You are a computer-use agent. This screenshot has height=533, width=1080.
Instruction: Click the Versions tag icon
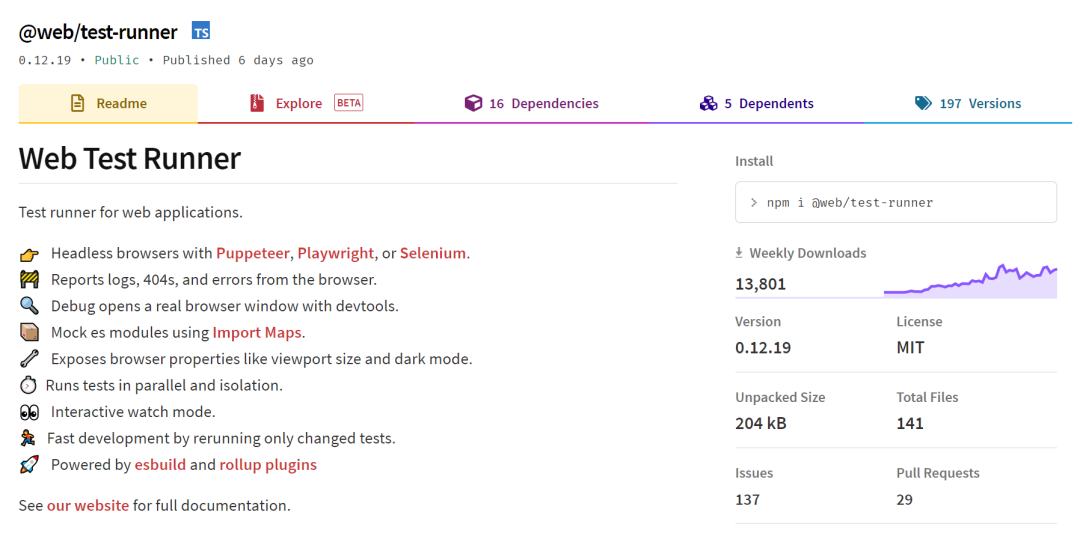[923, 103]
